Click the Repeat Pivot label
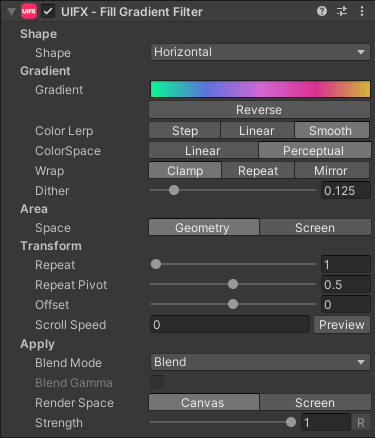 pyautogui.click(x=71, y=285)
